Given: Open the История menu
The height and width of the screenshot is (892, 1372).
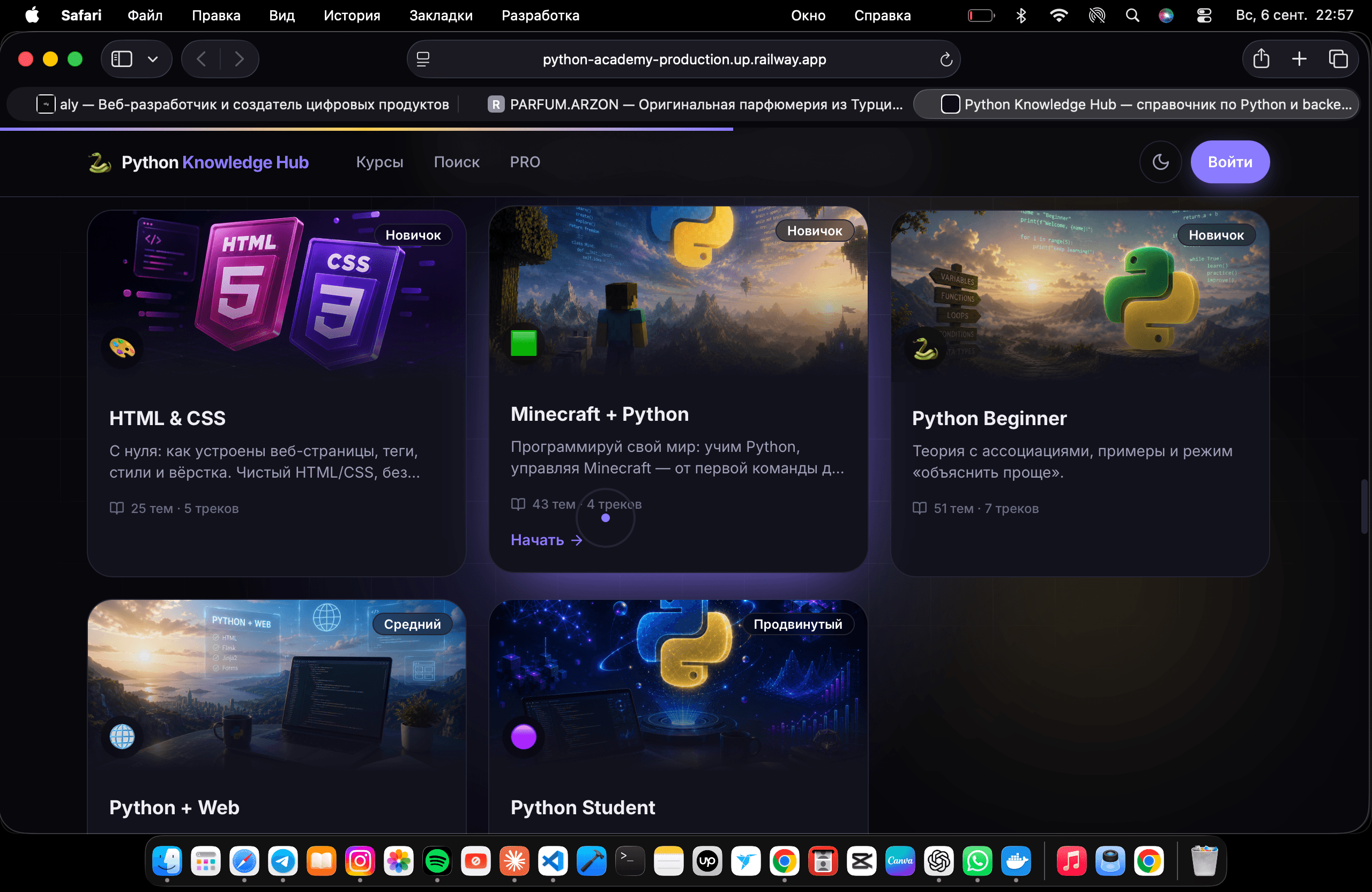Looking at the screenshot, I should pos(352,16).
